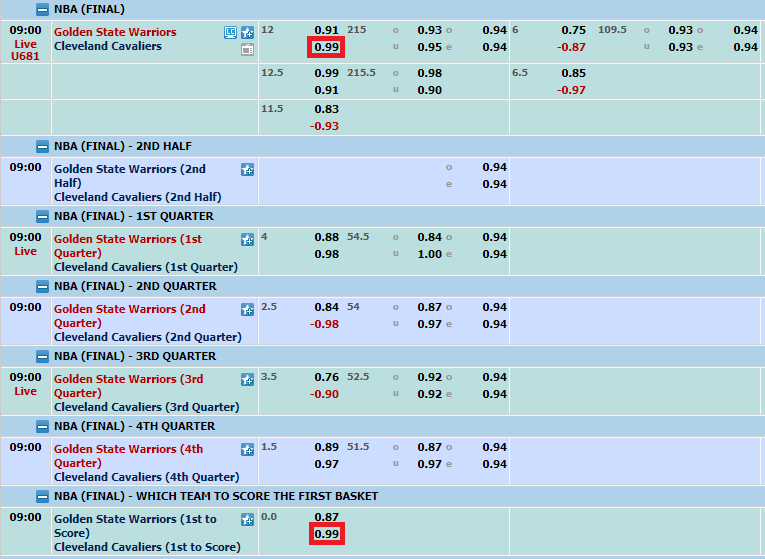Bet 1st Quarter over 54.5 at 0.84
Image resolution: width=765 pixels, height=559 pixels.
coord(429,237)
